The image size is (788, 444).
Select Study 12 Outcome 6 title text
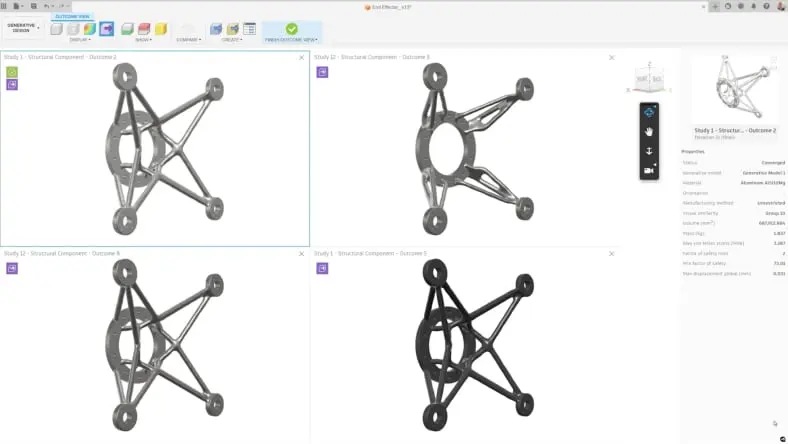click(x=62, y=253)
